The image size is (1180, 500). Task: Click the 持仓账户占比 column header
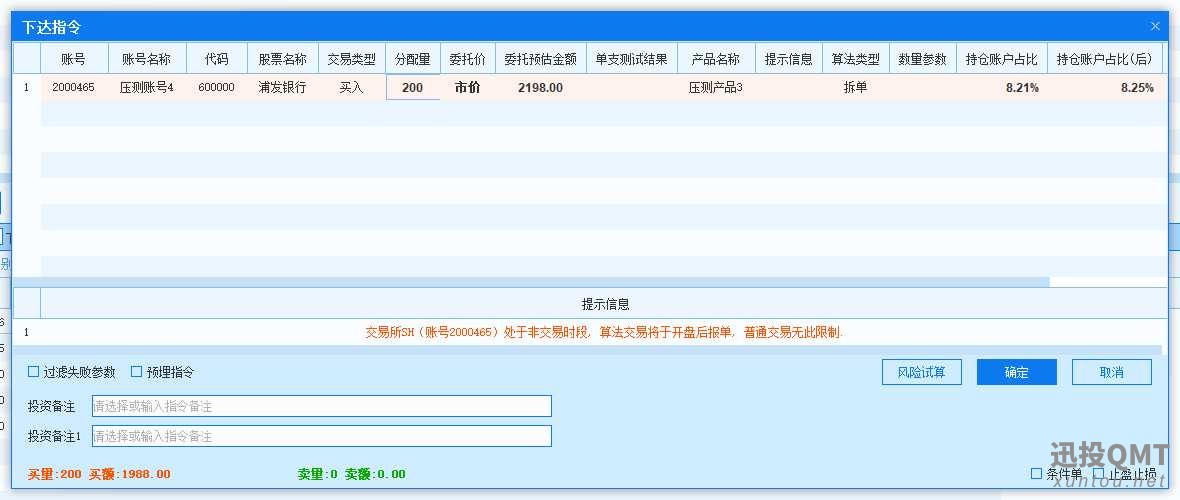coord(1002,59)
